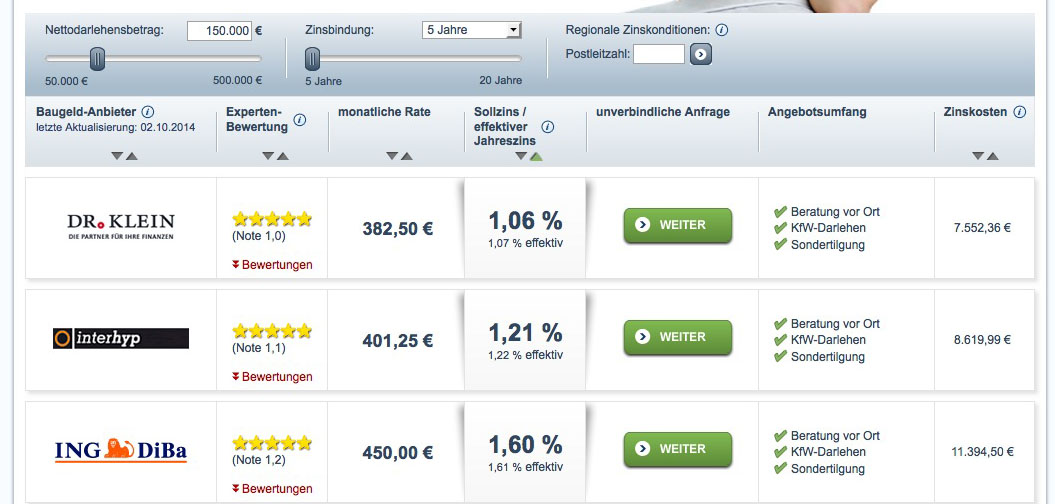Expand Bewertungen for Dr. Klein

click(272, 264)
